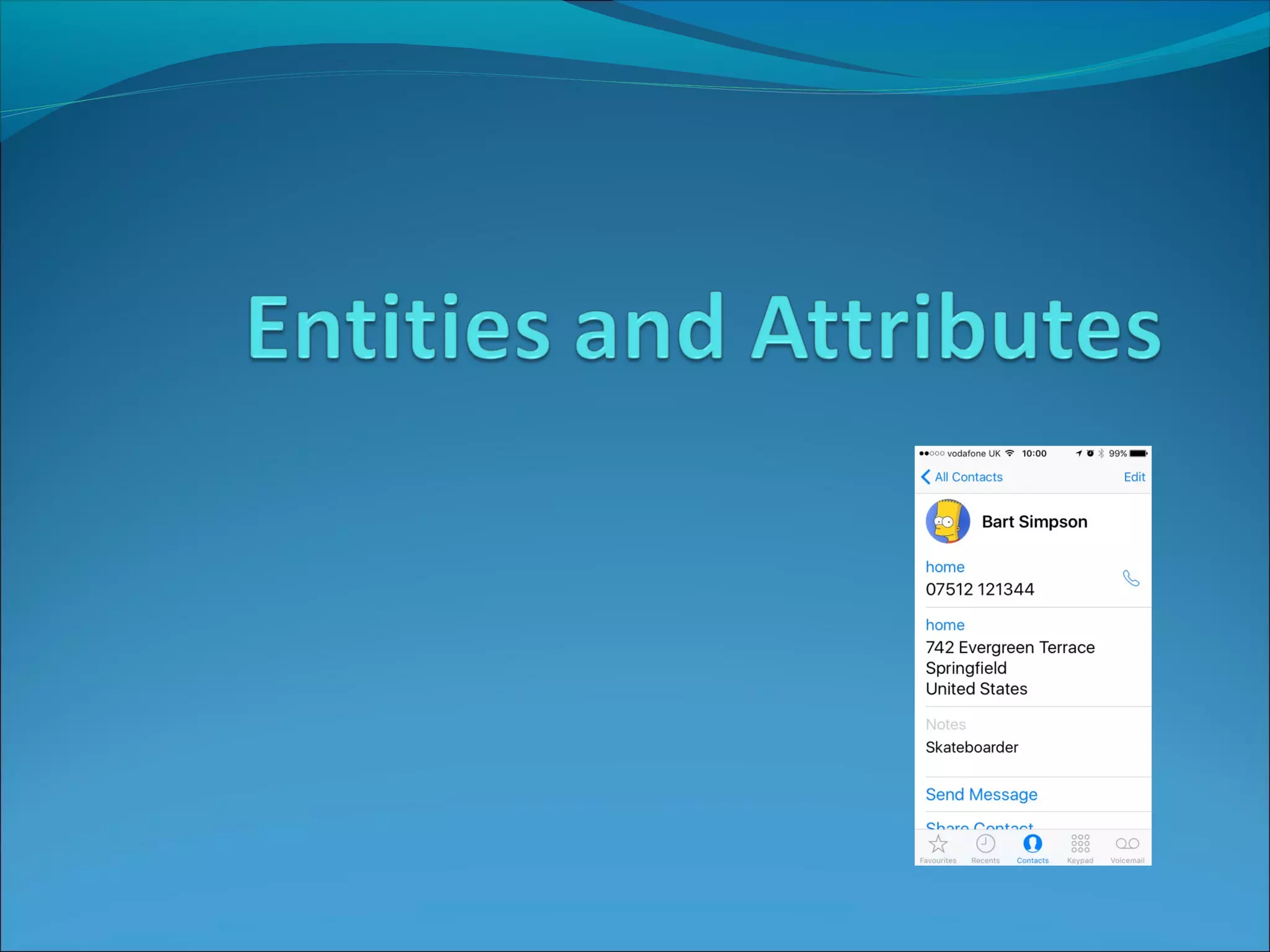Tap the blue home phone label
This screenshot has height=952, width=1270.
pos(944,567)
